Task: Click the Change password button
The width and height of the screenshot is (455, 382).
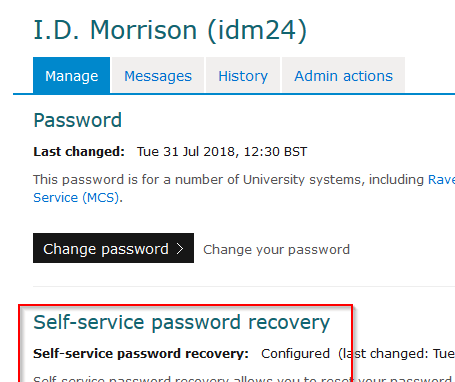Action: [x=113, y=248]
